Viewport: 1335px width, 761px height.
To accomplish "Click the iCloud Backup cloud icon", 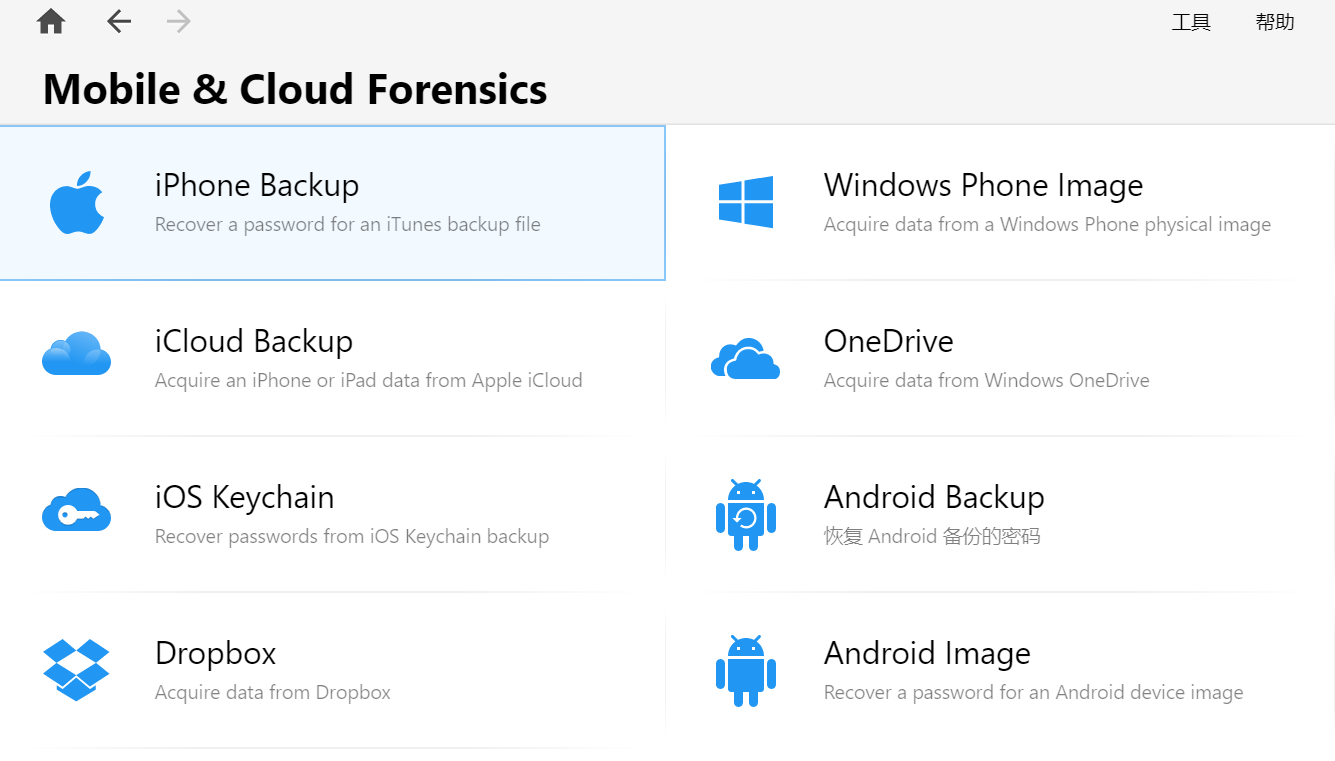I will coord(76,353).
